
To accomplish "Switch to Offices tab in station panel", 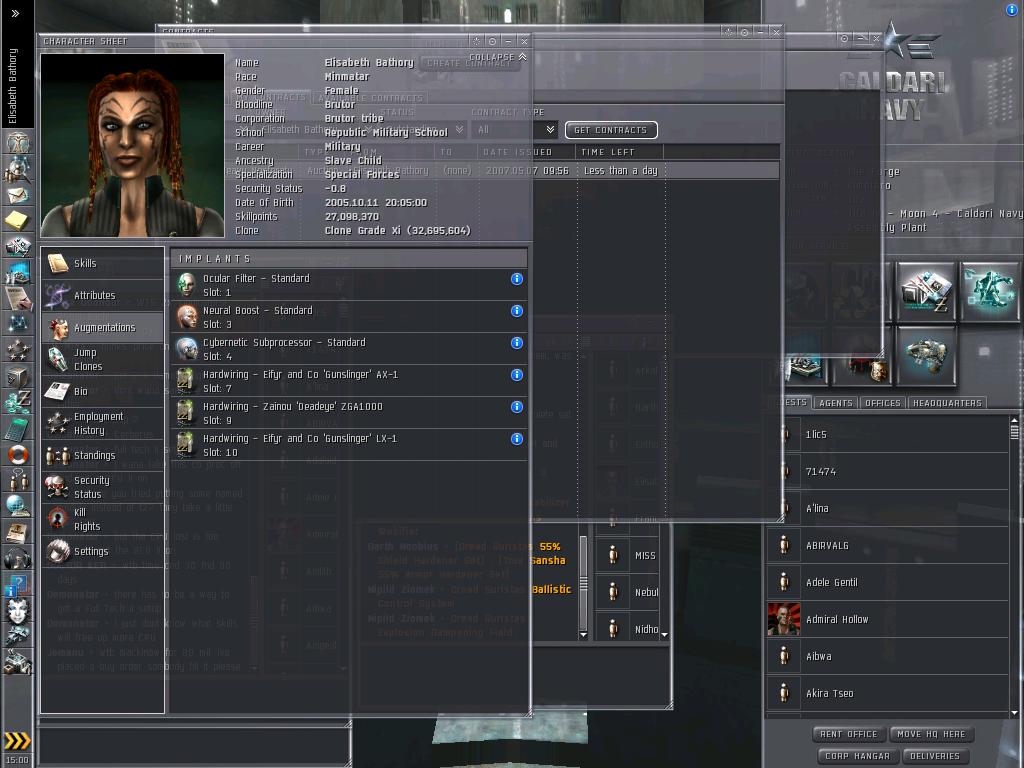I will 882,403.
